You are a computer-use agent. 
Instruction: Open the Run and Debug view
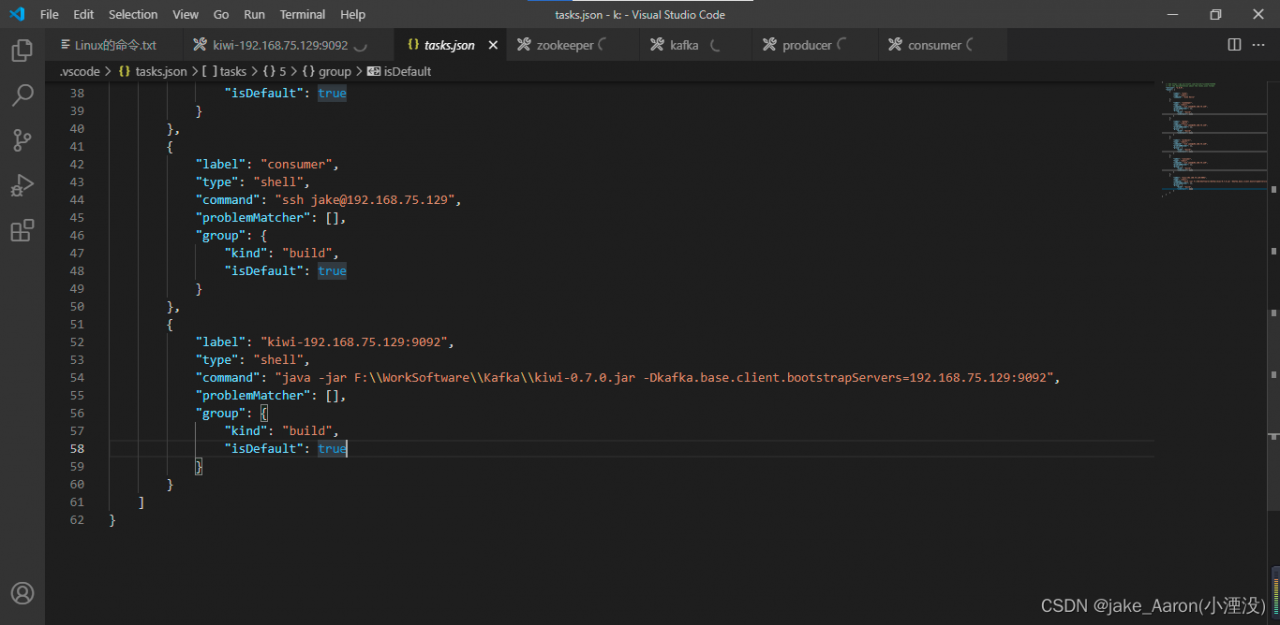tap(22, 186)
